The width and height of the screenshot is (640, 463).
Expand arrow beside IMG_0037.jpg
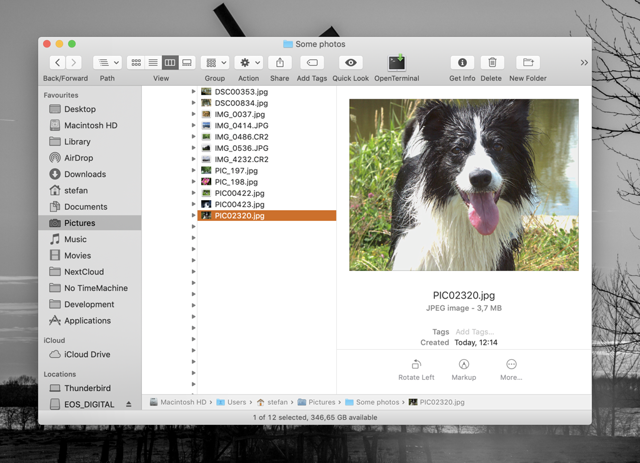[193, 114]
